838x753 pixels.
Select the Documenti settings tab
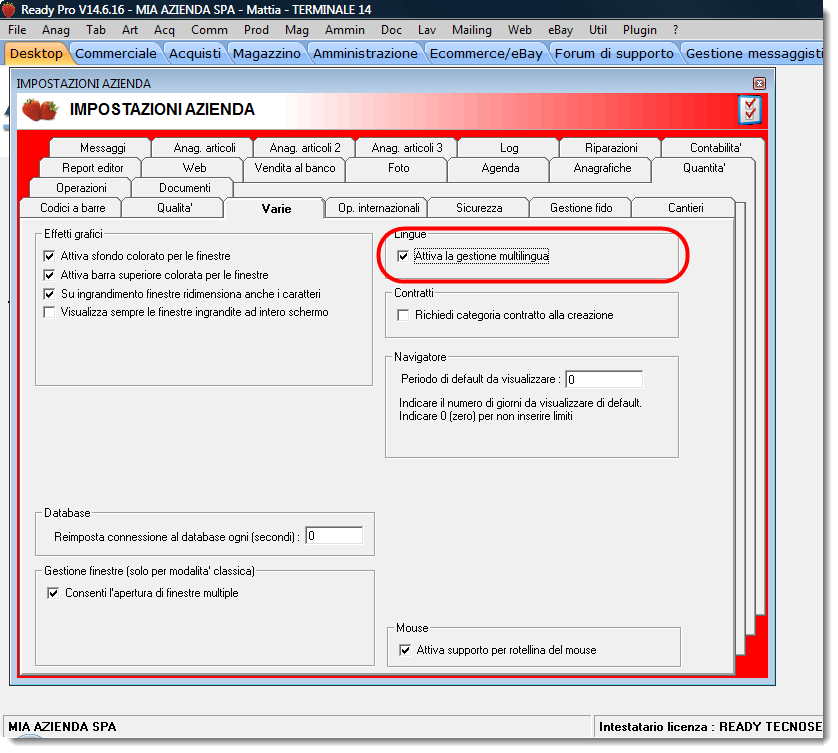183,188
